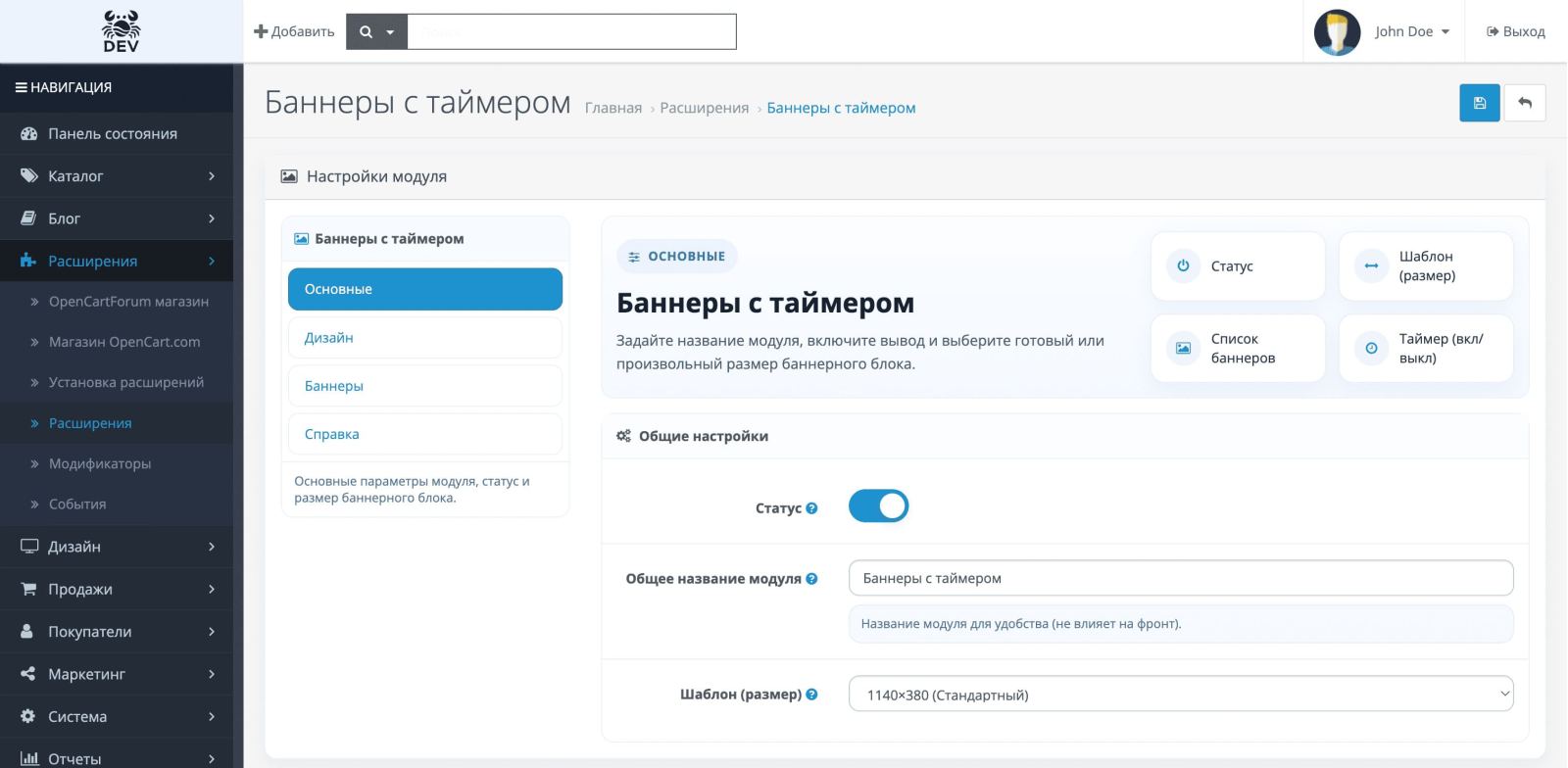Click the Общие настройки gears icon

tap(623, 436)
